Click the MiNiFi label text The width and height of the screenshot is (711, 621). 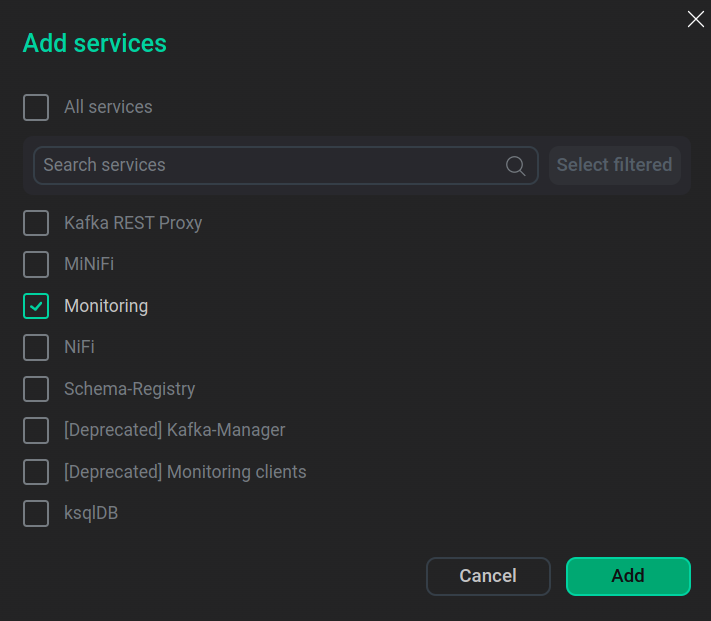[89, 264]
